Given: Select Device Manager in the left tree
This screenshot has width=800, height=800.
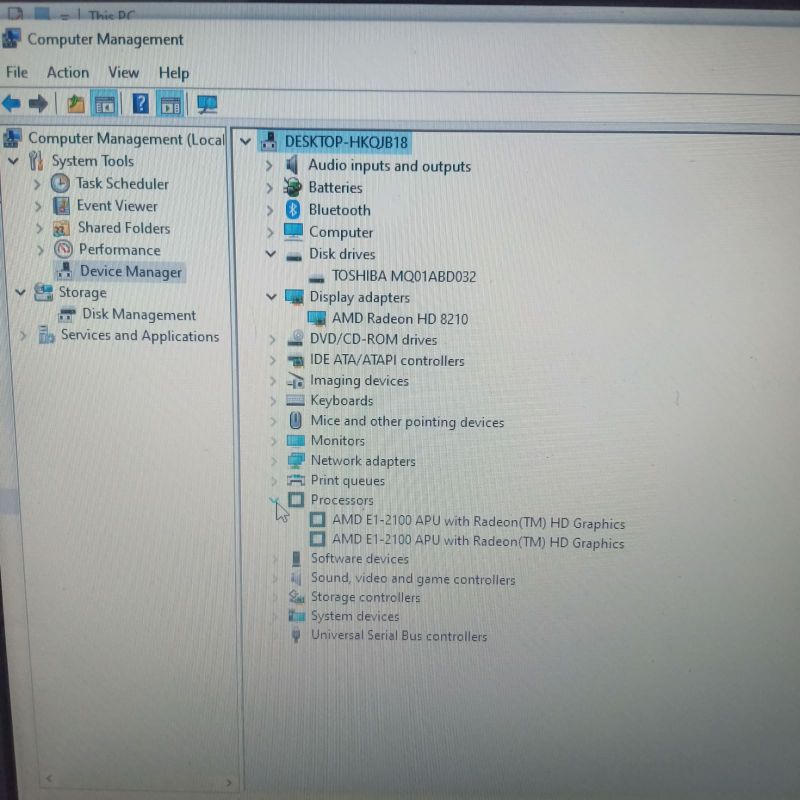Looking at the screenshot, I should (131, 272).
